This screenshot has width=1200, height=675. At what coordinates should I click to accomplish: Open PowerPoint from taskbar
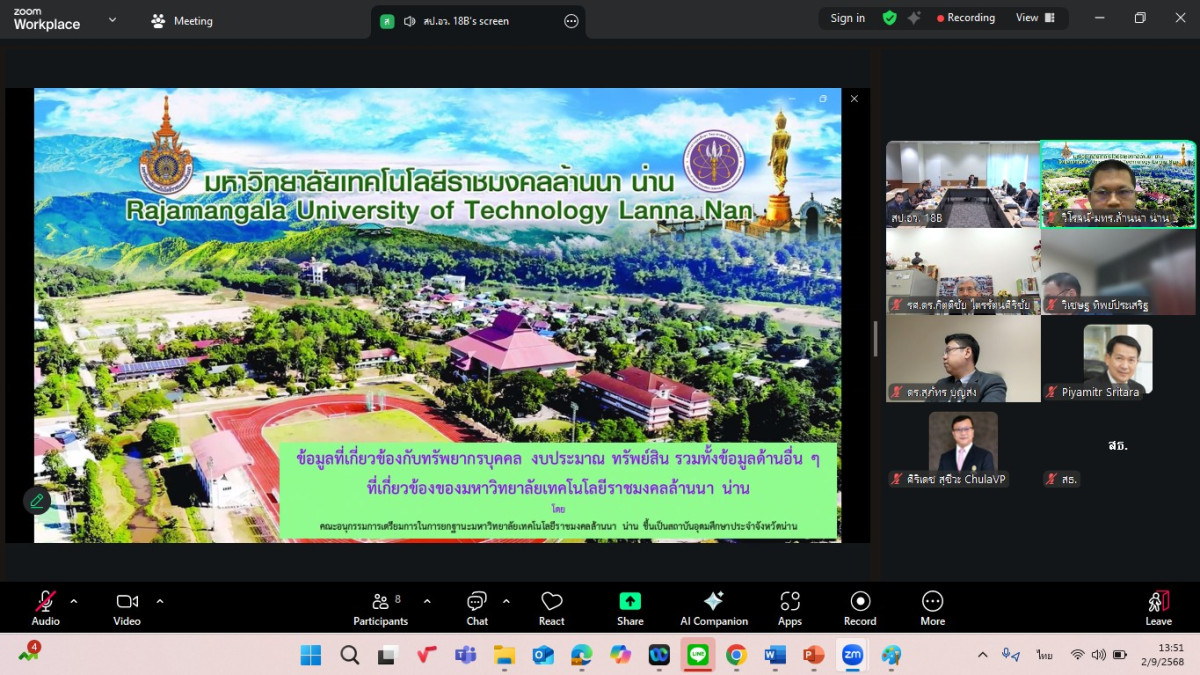click(x=814, y=655)
